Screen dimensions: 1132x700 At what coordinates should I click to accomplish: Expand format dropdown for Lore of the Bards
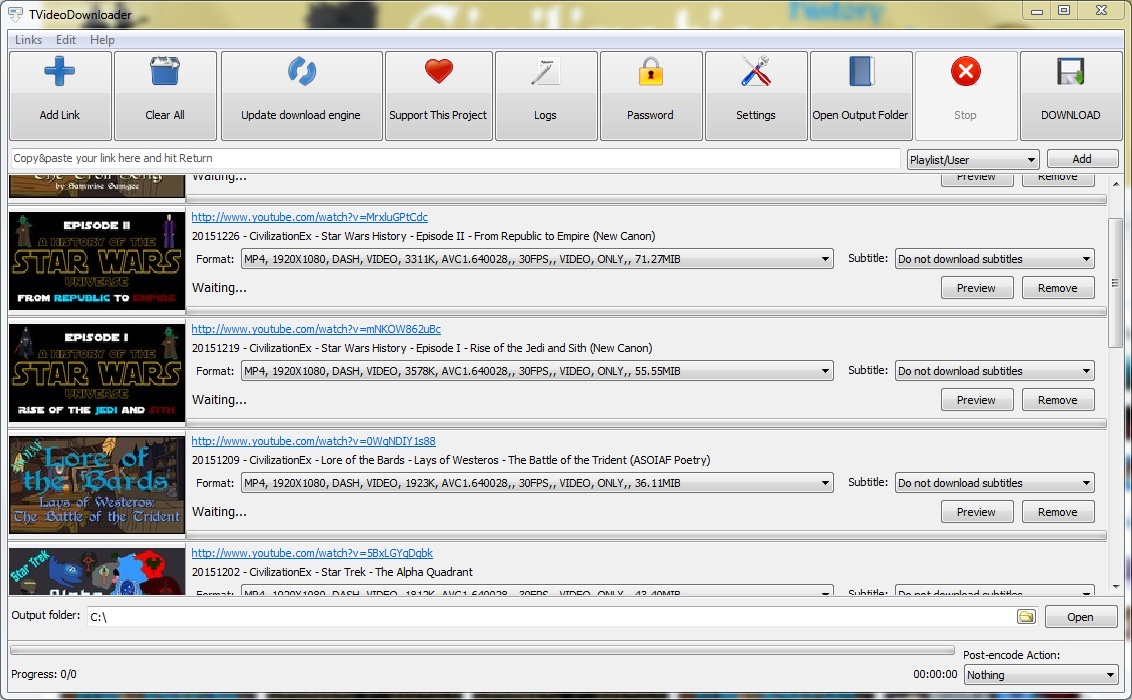[x=536, y=483]
